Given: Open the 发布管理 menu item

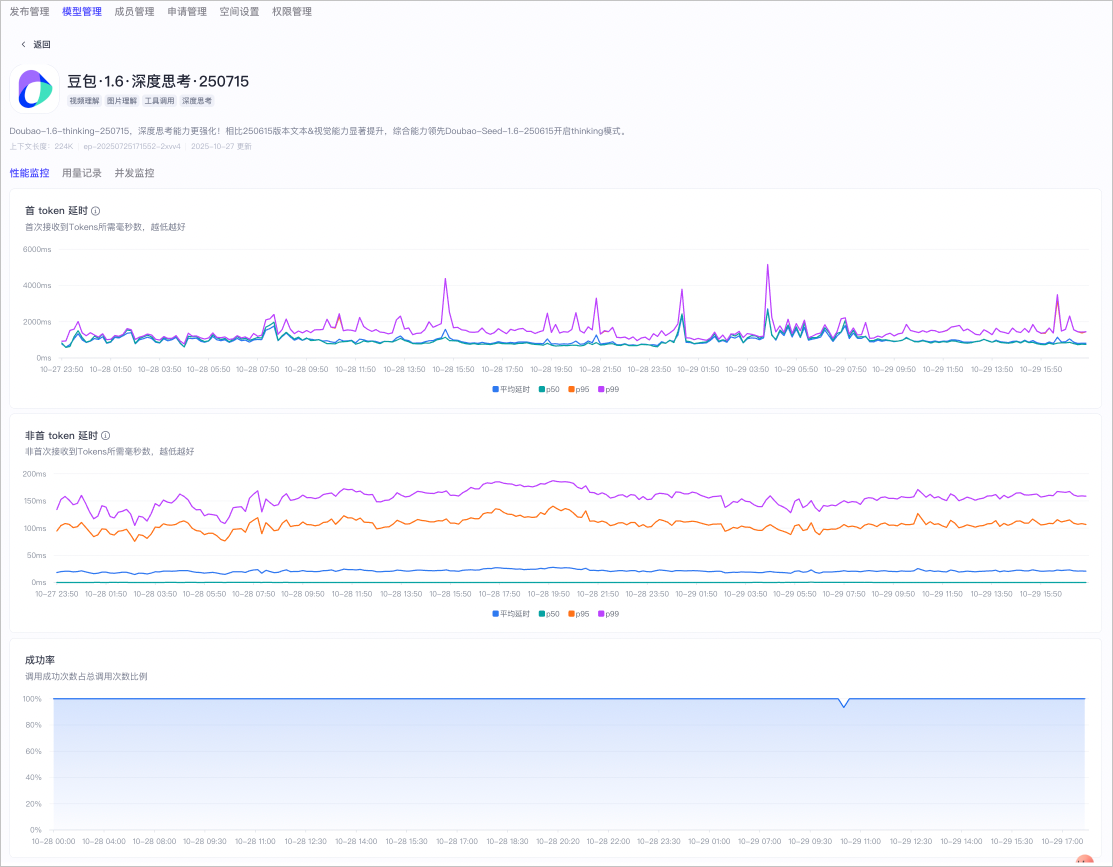Looking at the screenshot, I should (x=29, y=11).
